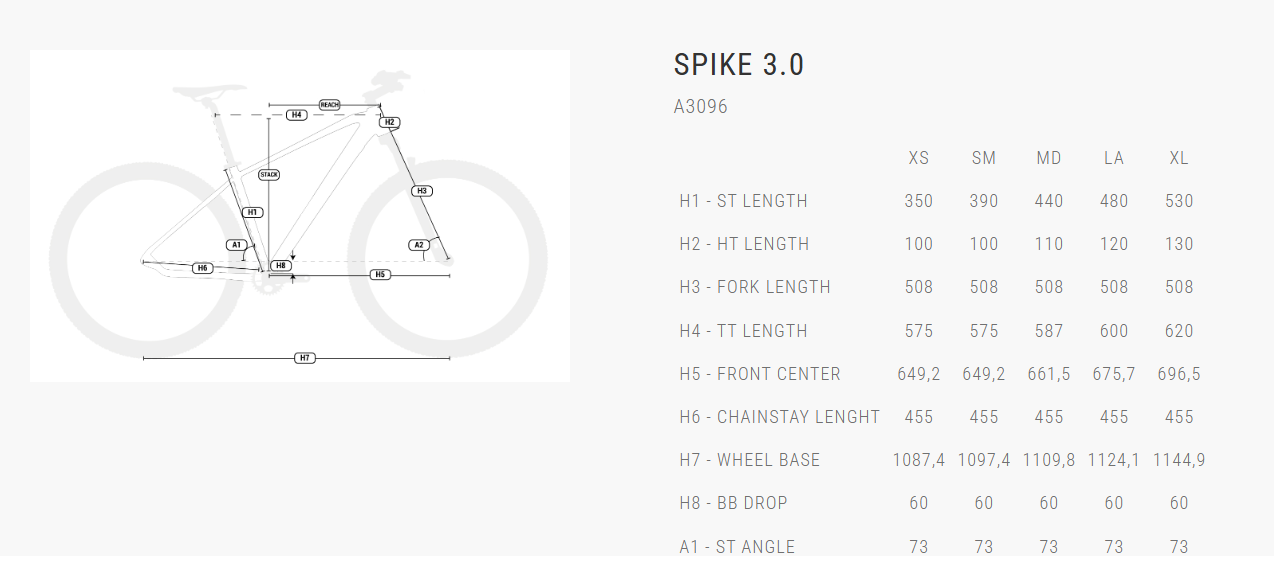This screenshot has height=572, width=1274.
Task: Click the A1 seat tube angle marker
Action: 237,245
